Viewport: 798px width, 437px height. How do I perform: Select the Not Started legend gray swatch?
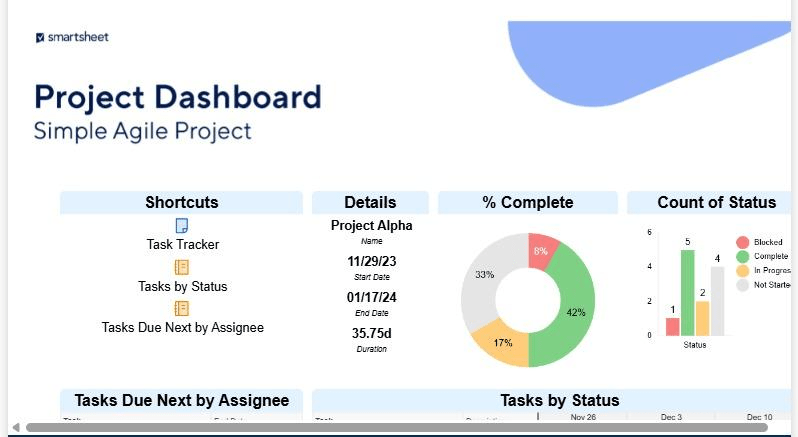743,285
